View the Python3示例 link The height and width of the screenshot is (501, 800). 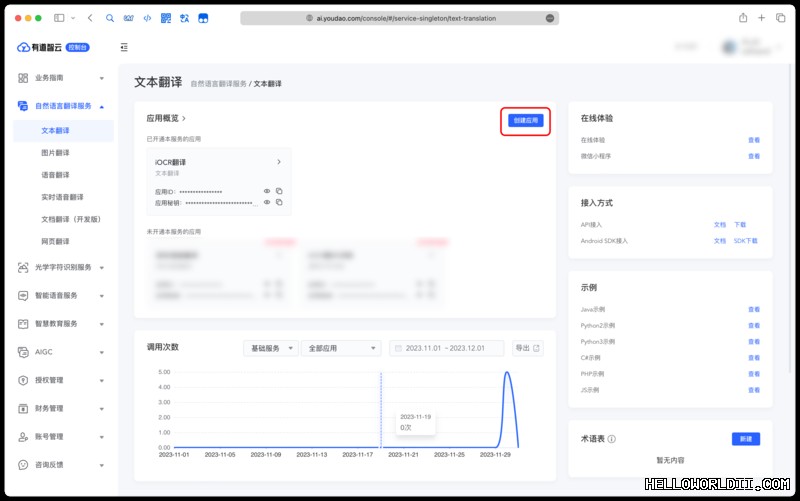pyautogui.click(x=754, y=342)
